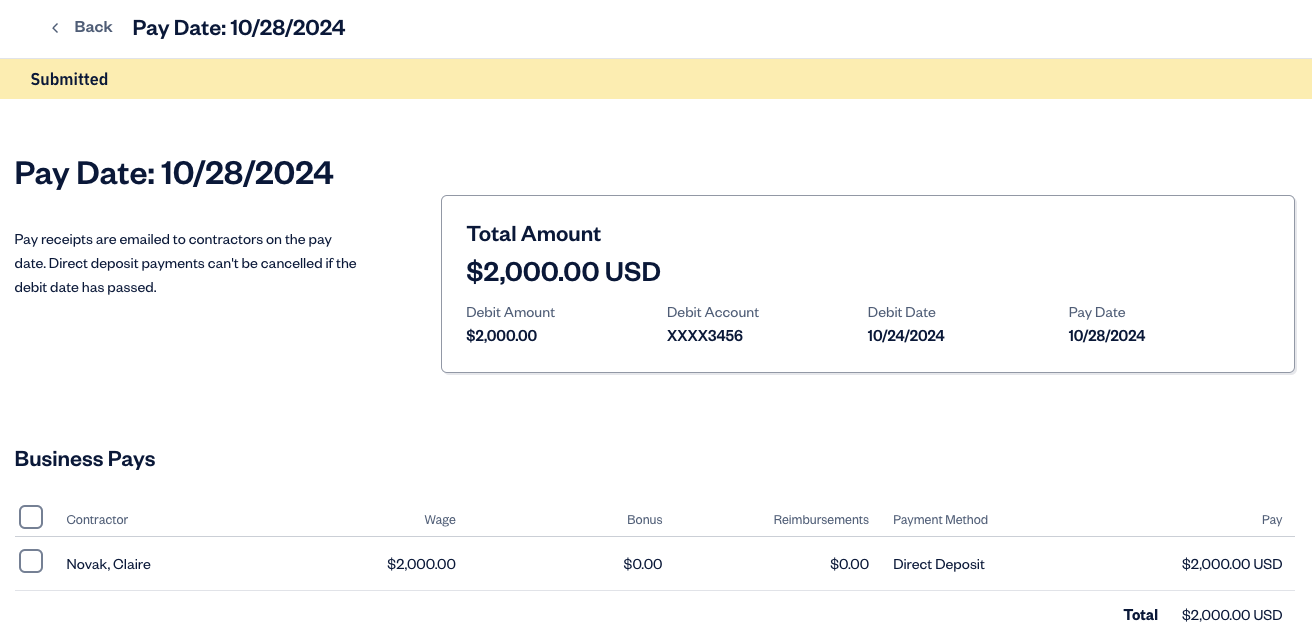Click the $2,000.00 USD total amount heading
Screen dimensions: 1312x638
pos(563,272)
